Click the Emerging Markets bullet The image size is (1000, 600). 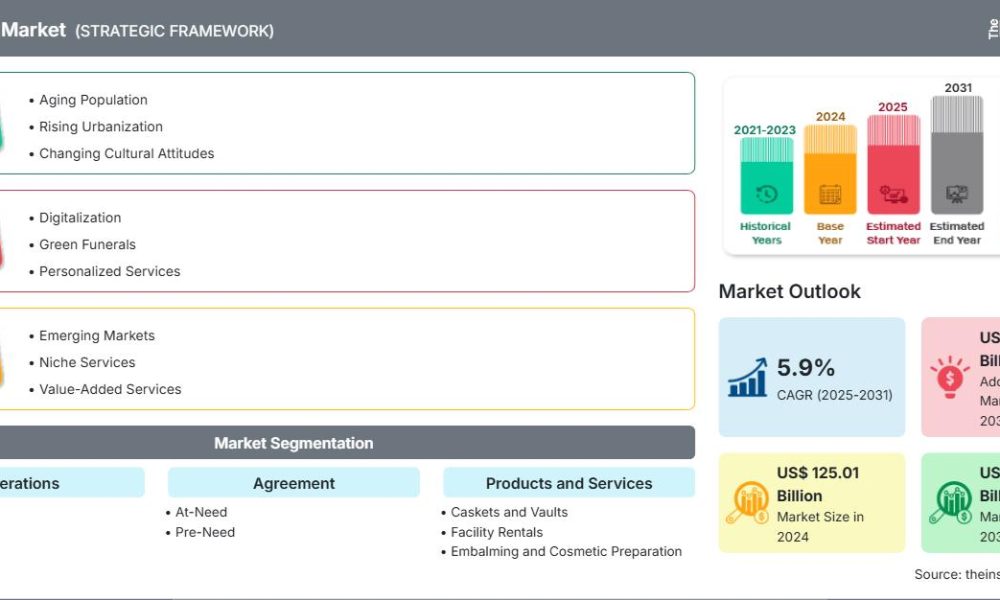(97, 336)
